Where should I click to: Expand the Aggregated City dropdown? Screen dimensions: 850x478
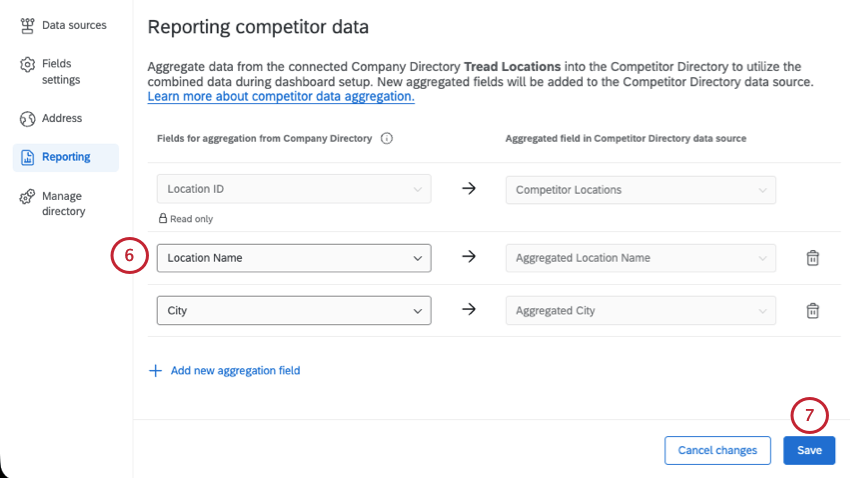(640, 311)
